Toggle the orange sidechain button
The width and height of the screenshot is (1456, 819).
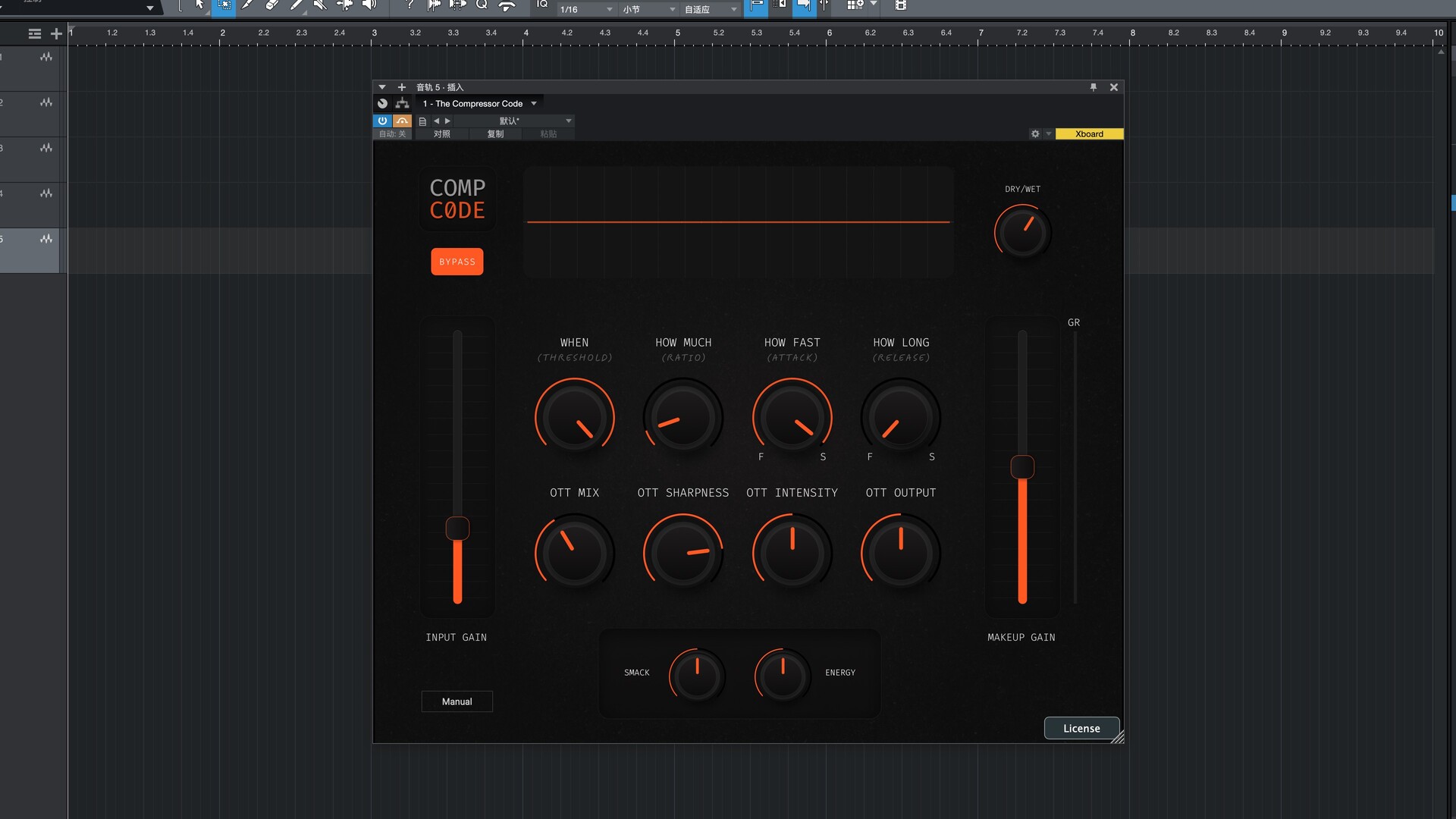pos(402,121)
